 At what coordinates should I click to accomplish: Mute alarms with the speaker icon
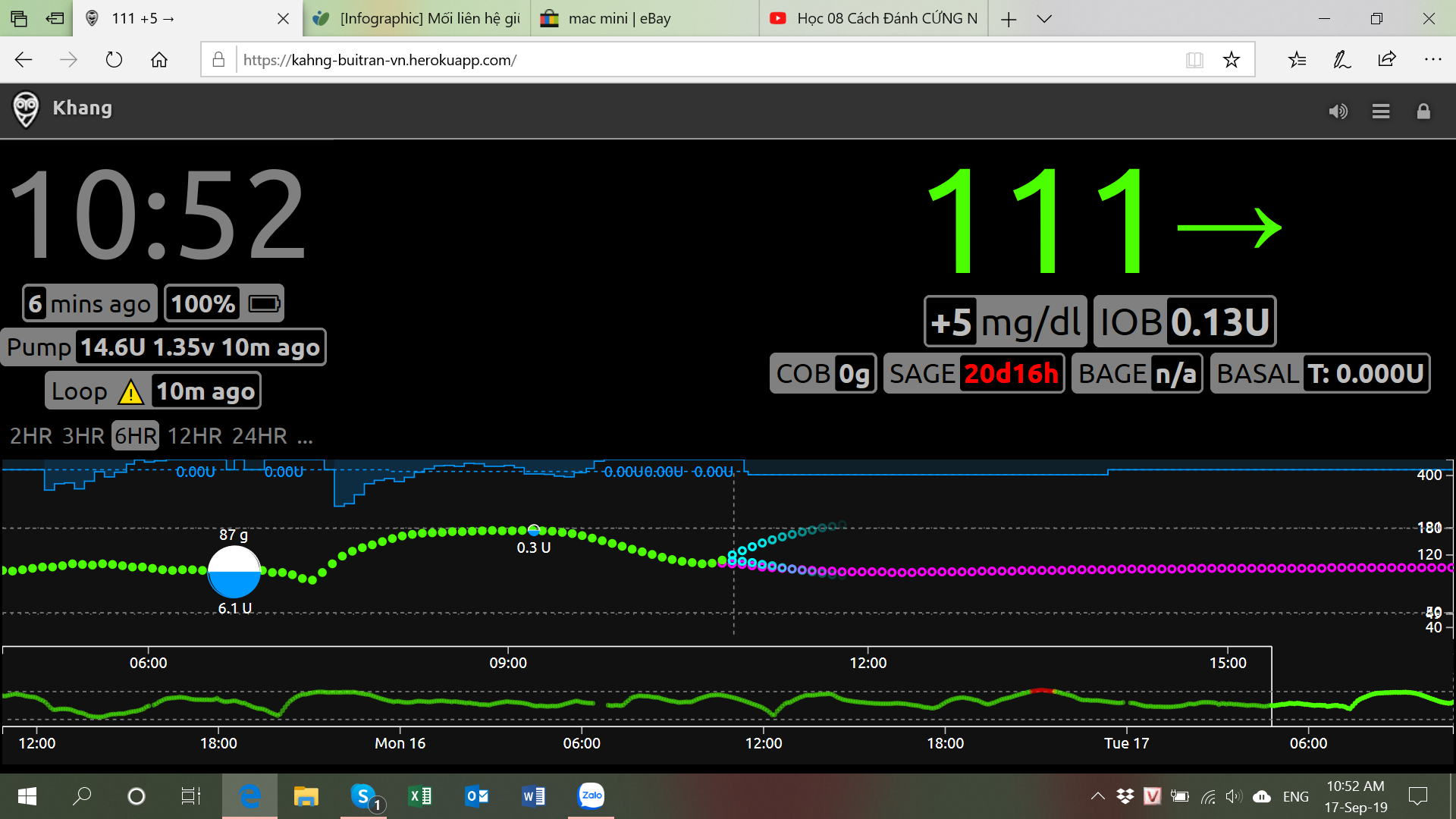(x=1338, y=111)
